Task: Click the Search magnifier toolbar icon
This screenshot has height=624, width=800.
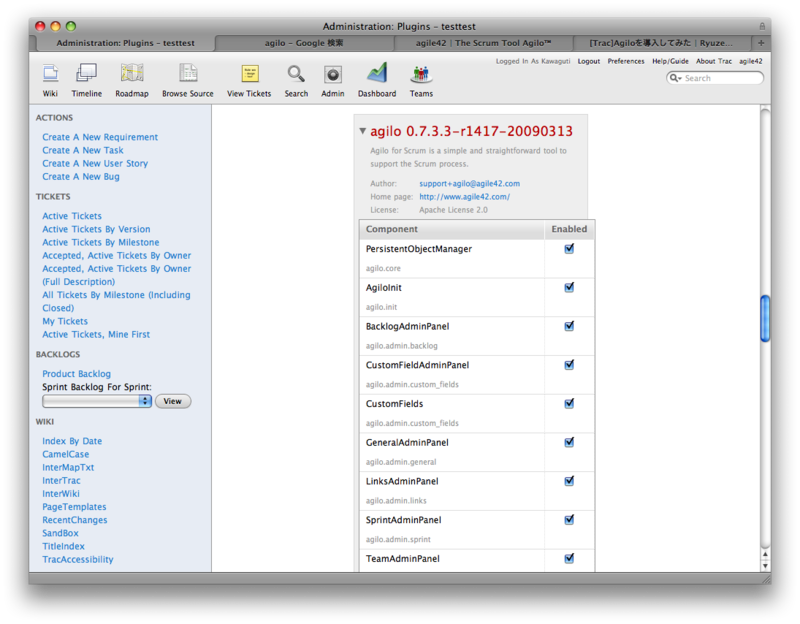Action: point(296,74)
